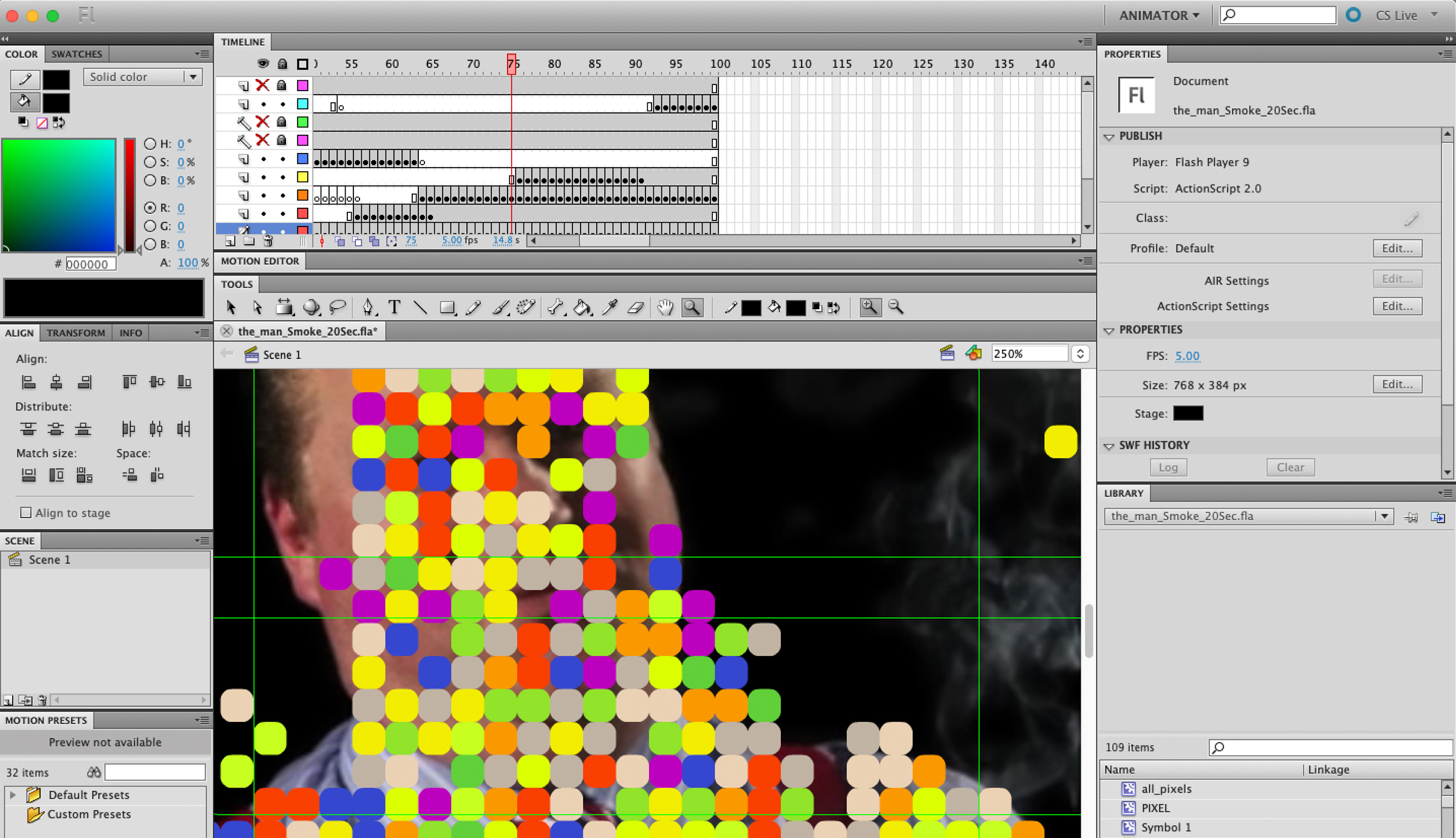Expand the Default Presets folder
Screen dimensions: 1456x838
[12, 795]
